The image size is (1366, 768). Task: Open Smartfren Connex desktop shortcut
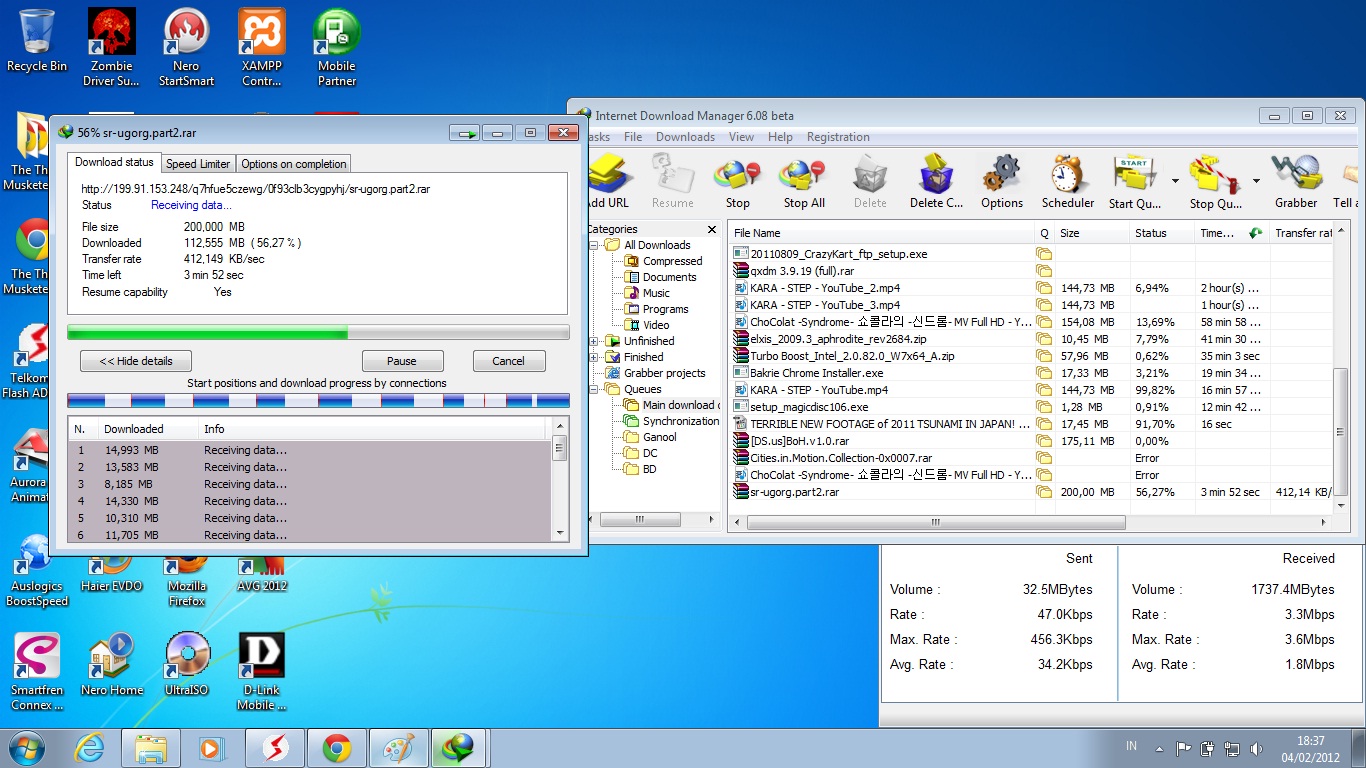(37, 671)
